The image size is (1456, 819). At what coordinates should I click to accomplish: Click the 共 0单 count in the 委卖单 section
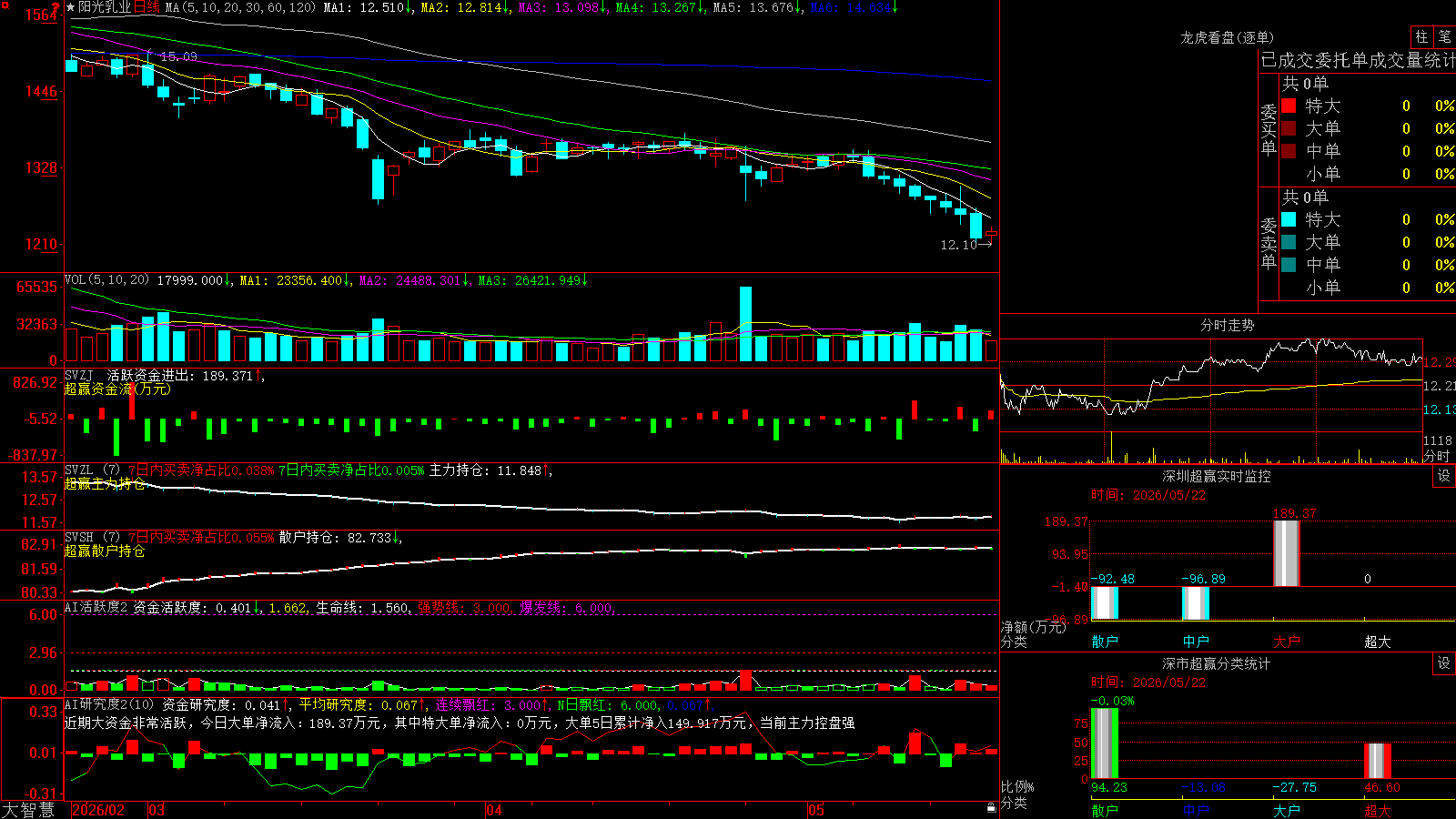click(1305, 197)
